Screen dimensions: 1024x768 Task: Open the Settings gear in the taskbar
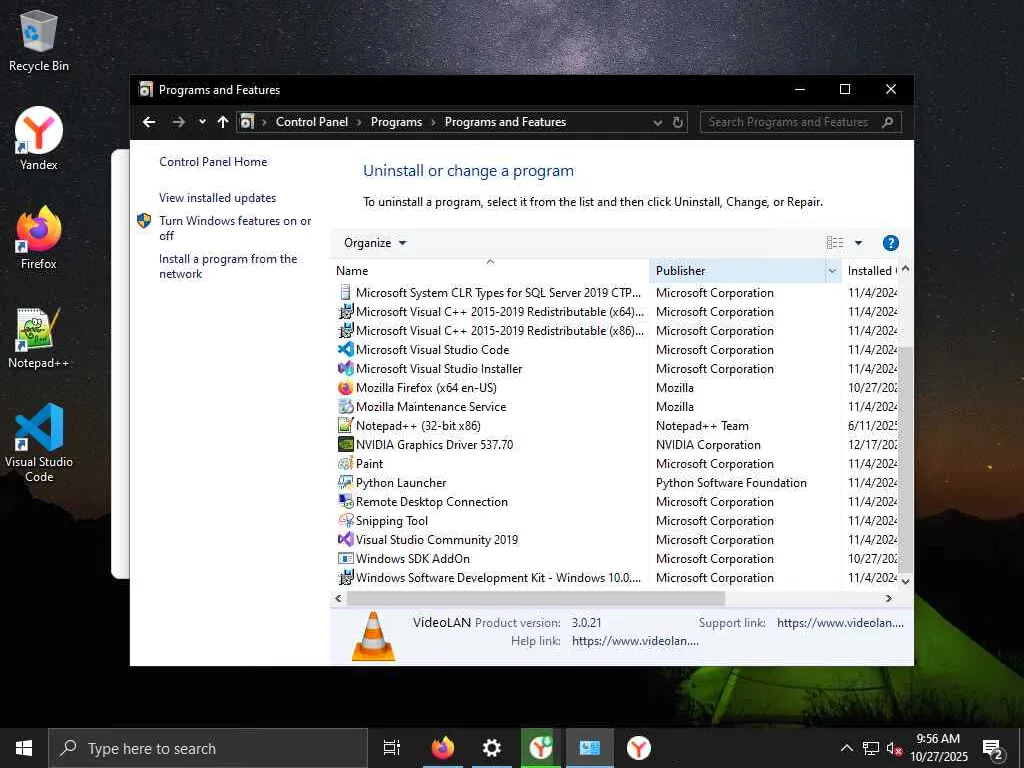491,748
